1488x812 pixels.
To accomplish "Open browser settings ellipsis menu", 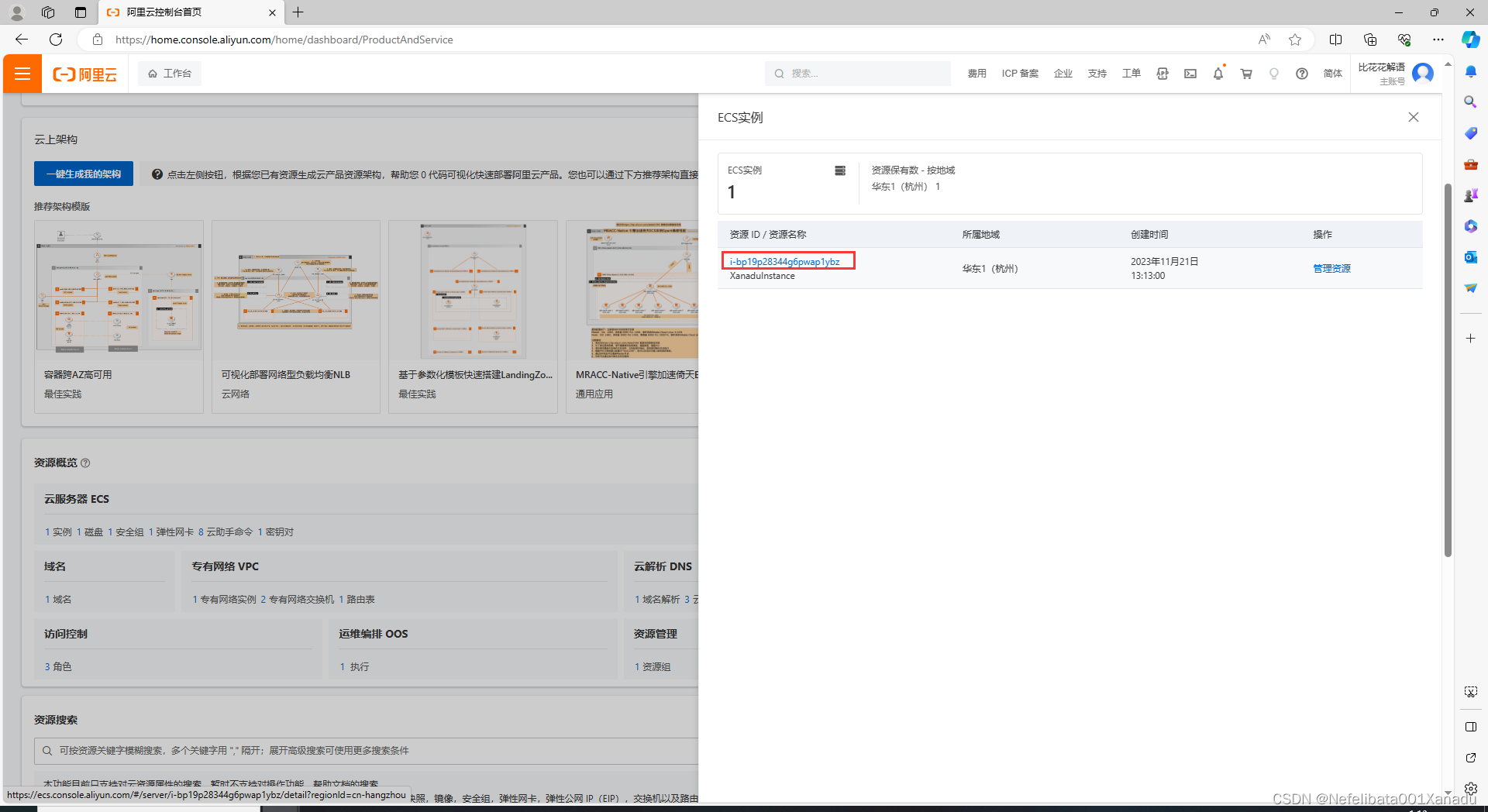I will (x=1438, y=40).
